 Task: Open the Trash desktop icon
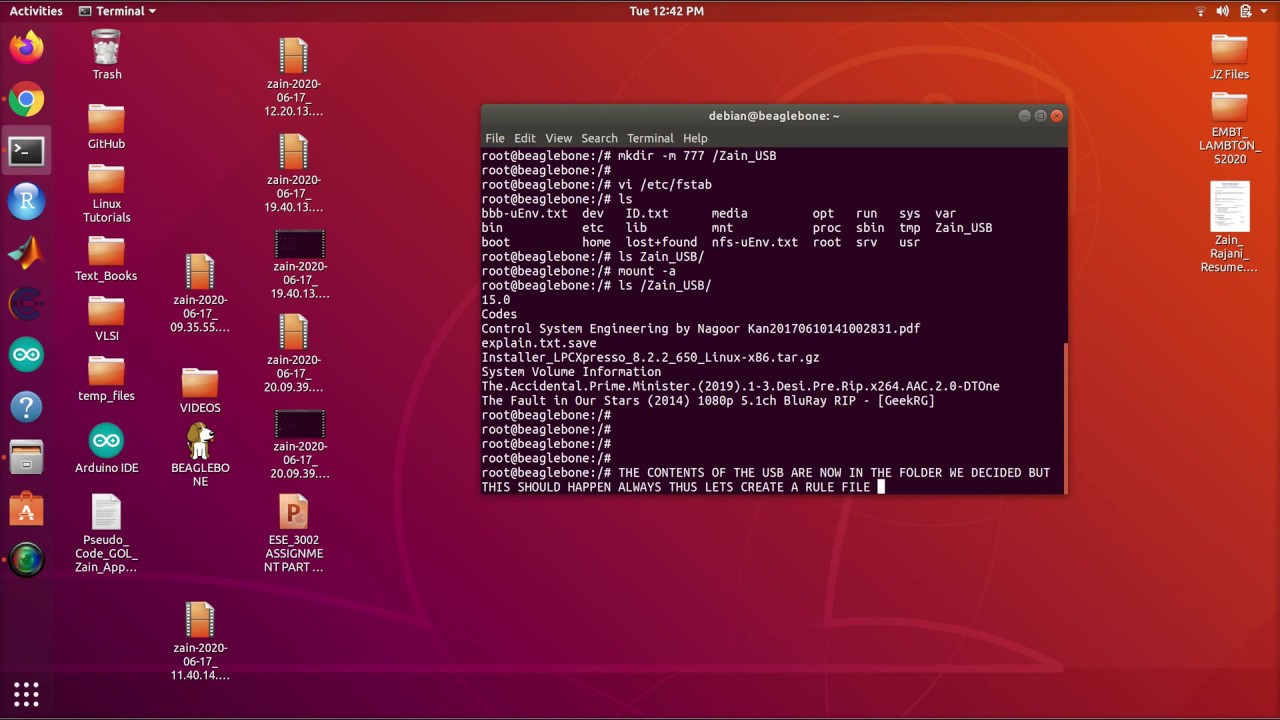click(106, 55)
